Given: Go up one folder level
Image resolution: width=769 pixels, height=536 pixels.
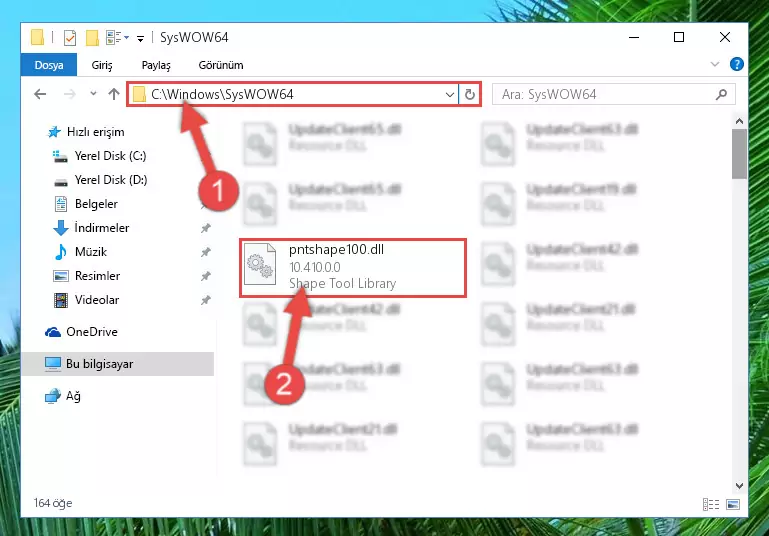Looking at the screenshot, I should 114,94.
